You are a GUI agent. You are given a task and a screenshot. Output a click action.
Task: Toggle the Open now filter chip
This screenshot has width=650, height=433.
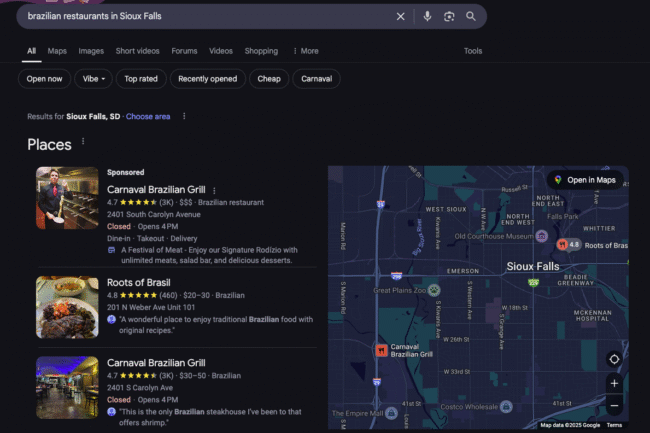pos(44,79)
